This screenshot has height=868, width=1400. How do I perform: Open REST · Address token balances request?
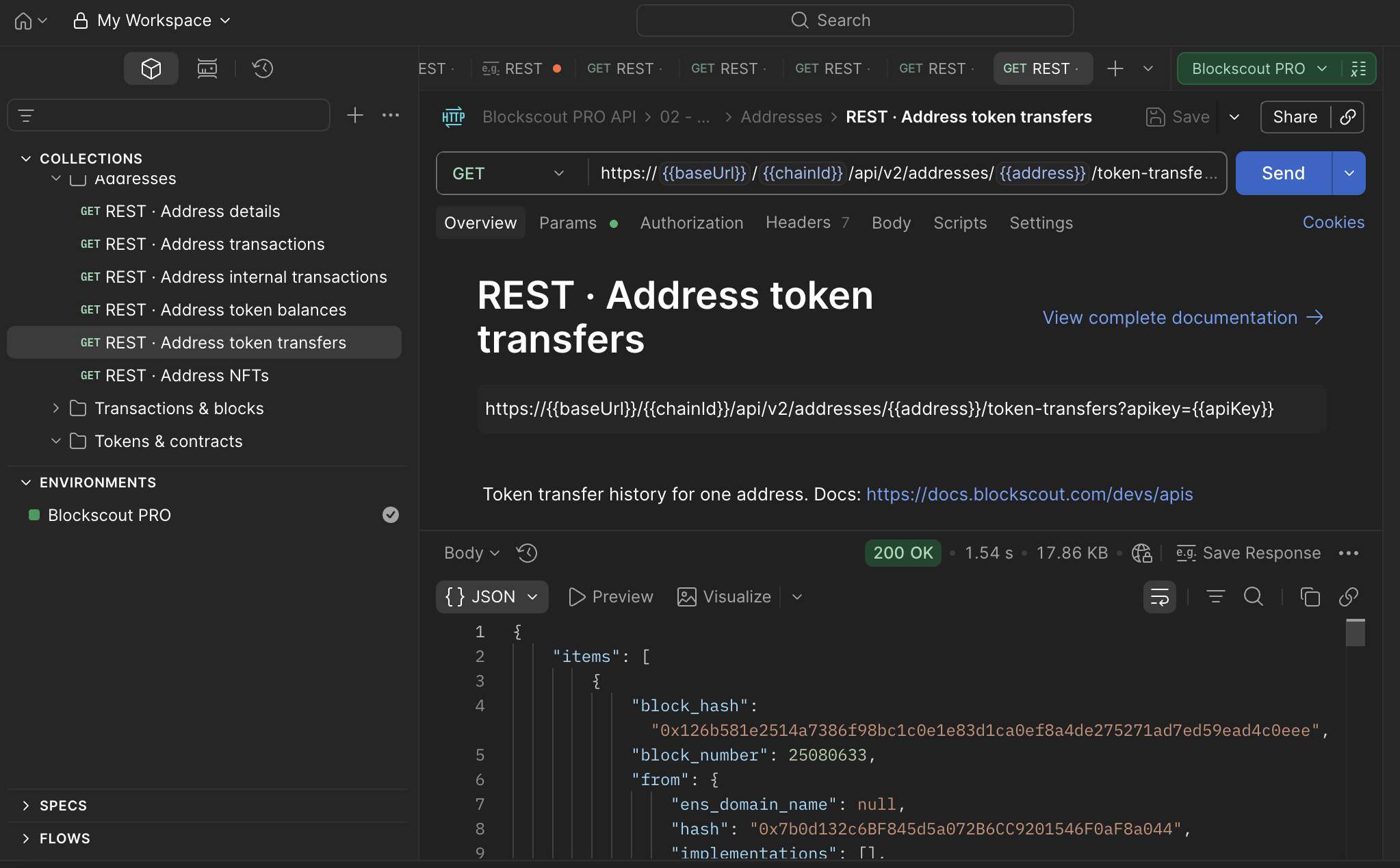226,310
